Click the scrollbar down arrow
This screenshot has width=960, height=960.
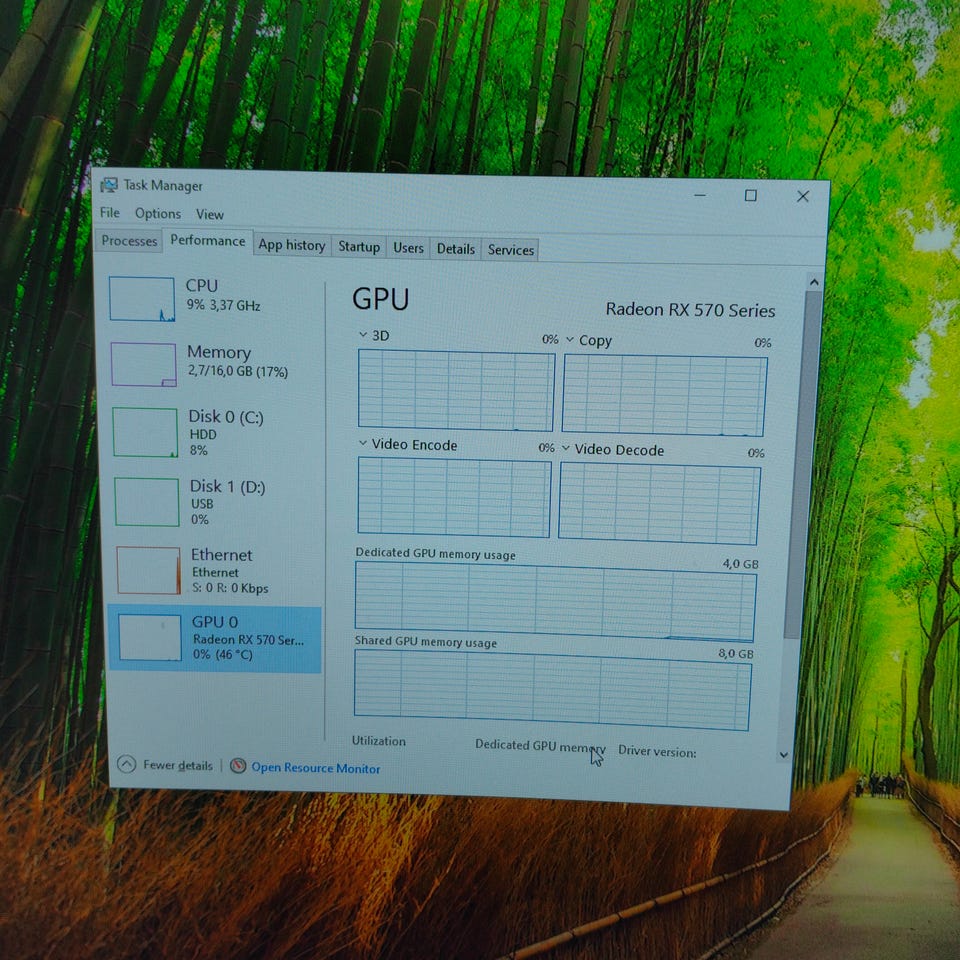784,755
